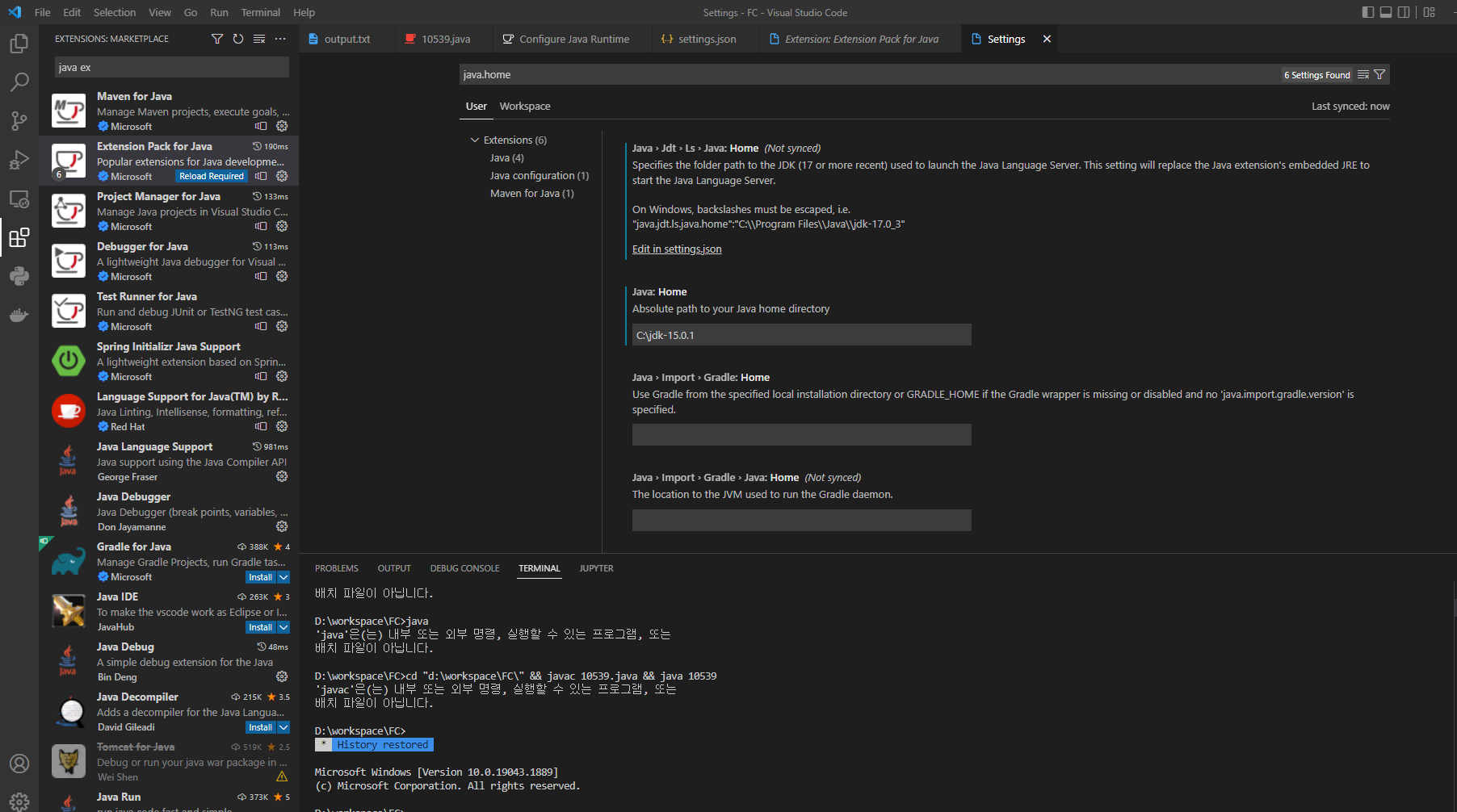Switch to the PROBLEMS panel tab

(x=337, y=568)
